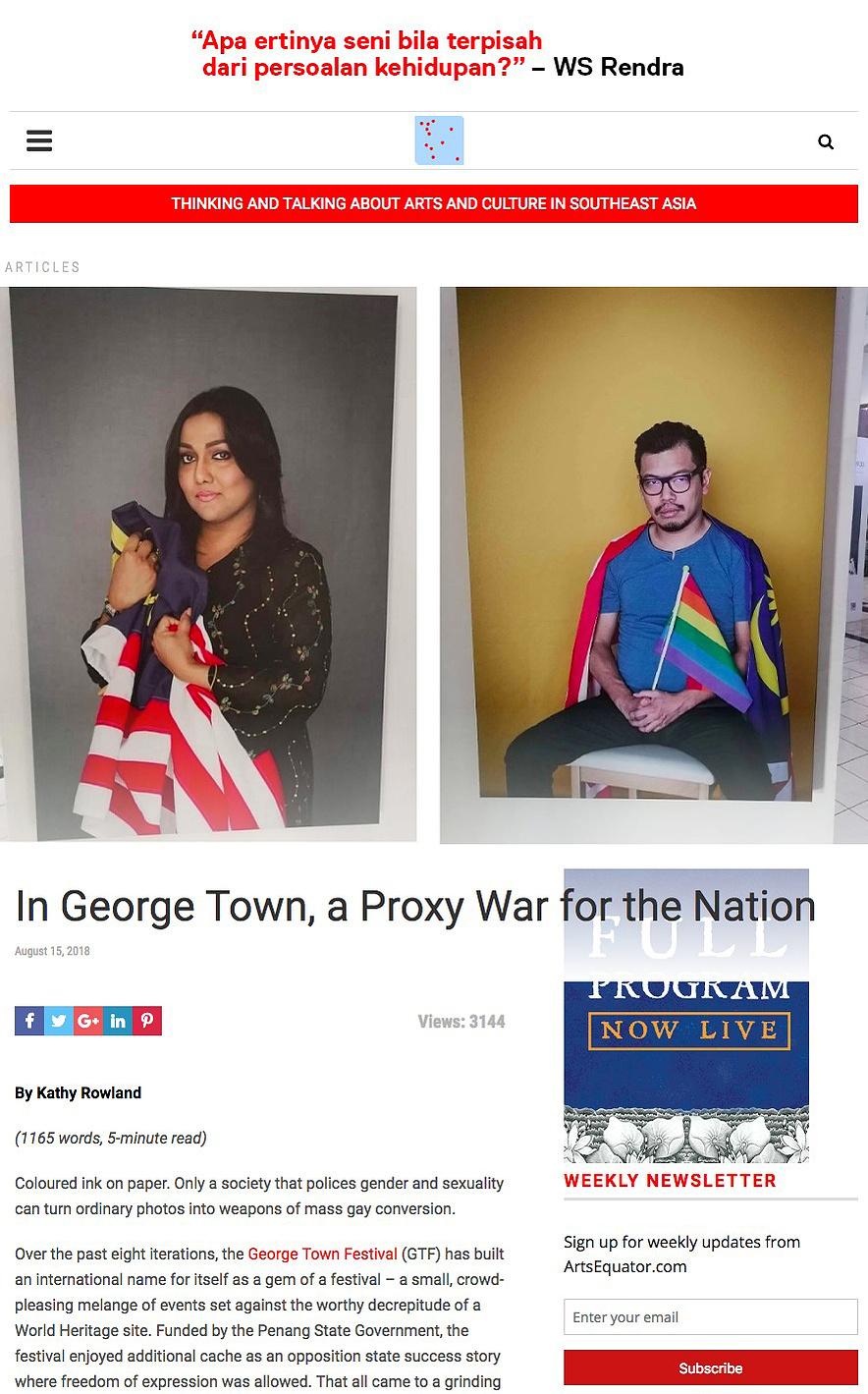This screenshot has width=868, height=1394.
Task: Open the Full Program Now Live ad
Action: click(x=686, y=1016)
